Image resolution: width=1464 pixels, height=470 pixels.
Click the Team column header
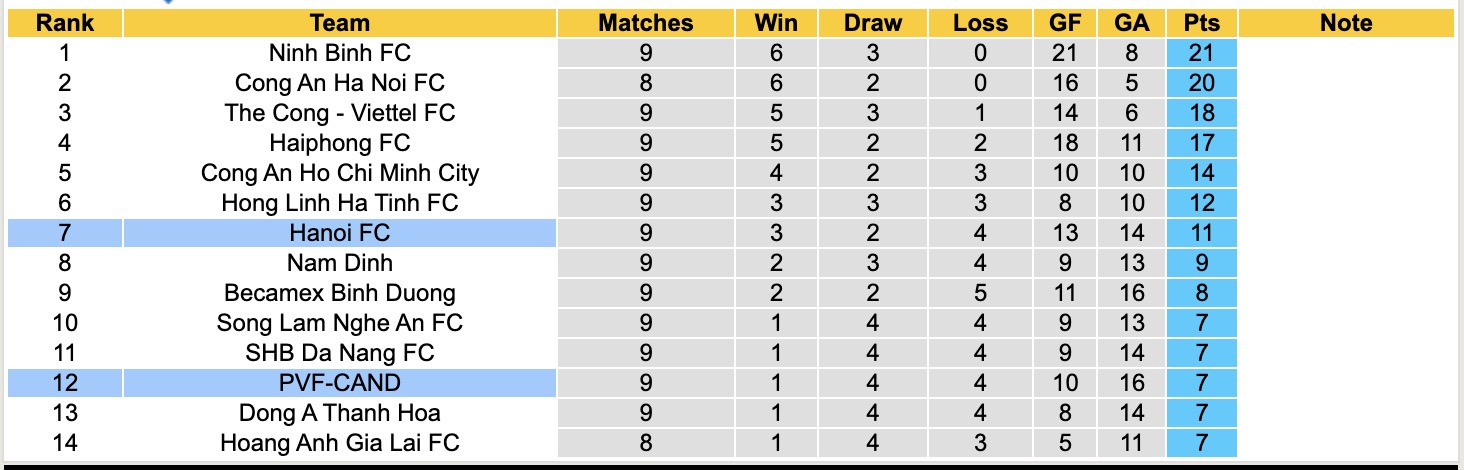pyautogui.click(x=340, y=23)
